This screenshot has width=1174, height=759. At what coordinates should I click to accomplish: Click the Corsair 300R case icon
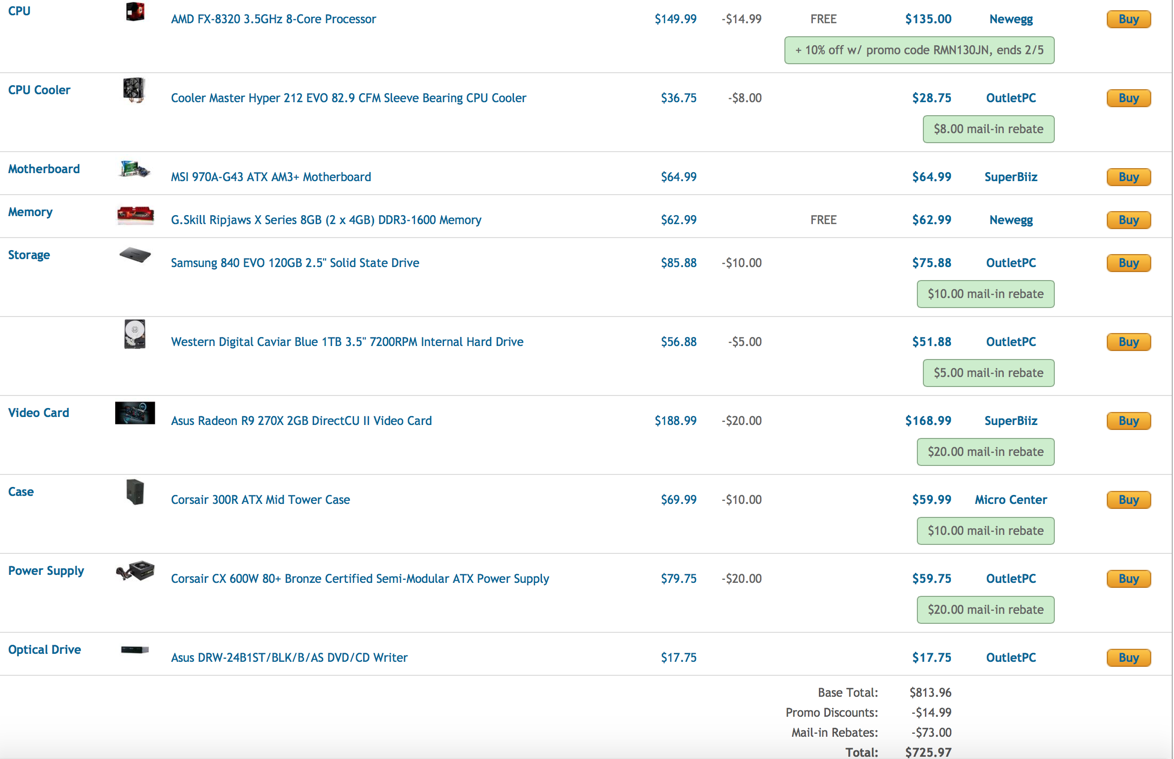[135, 492]
